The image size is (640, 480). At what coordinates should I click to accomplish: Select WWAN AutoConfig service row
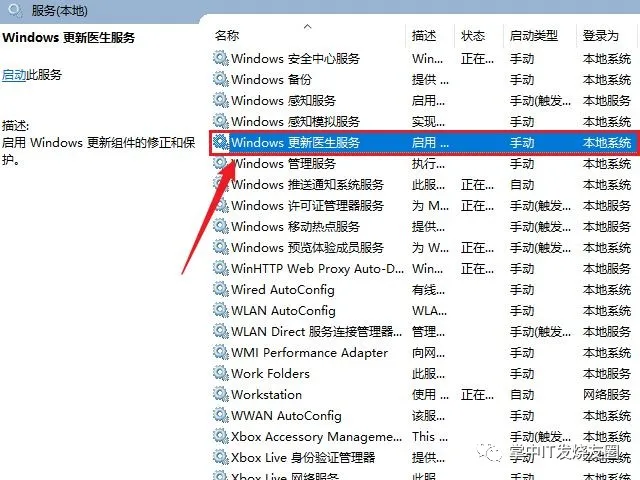pos(424,416)
